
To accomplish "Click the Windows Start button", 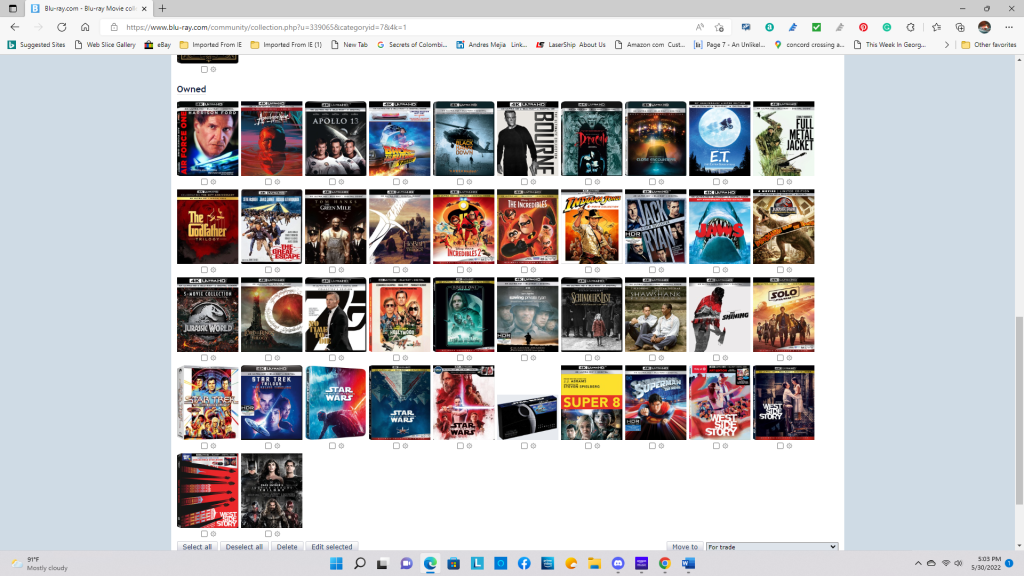I will click(336, 564).
